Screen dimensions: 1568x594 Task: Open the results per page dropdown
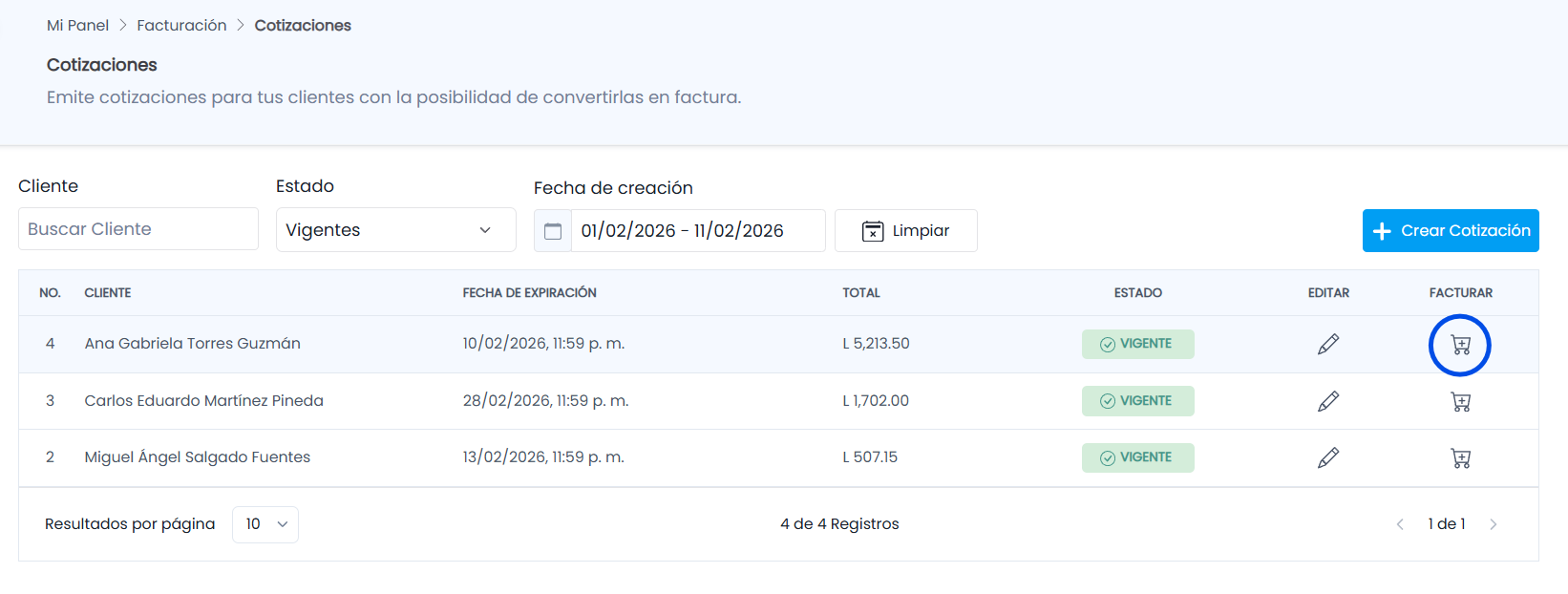point(265,524)
